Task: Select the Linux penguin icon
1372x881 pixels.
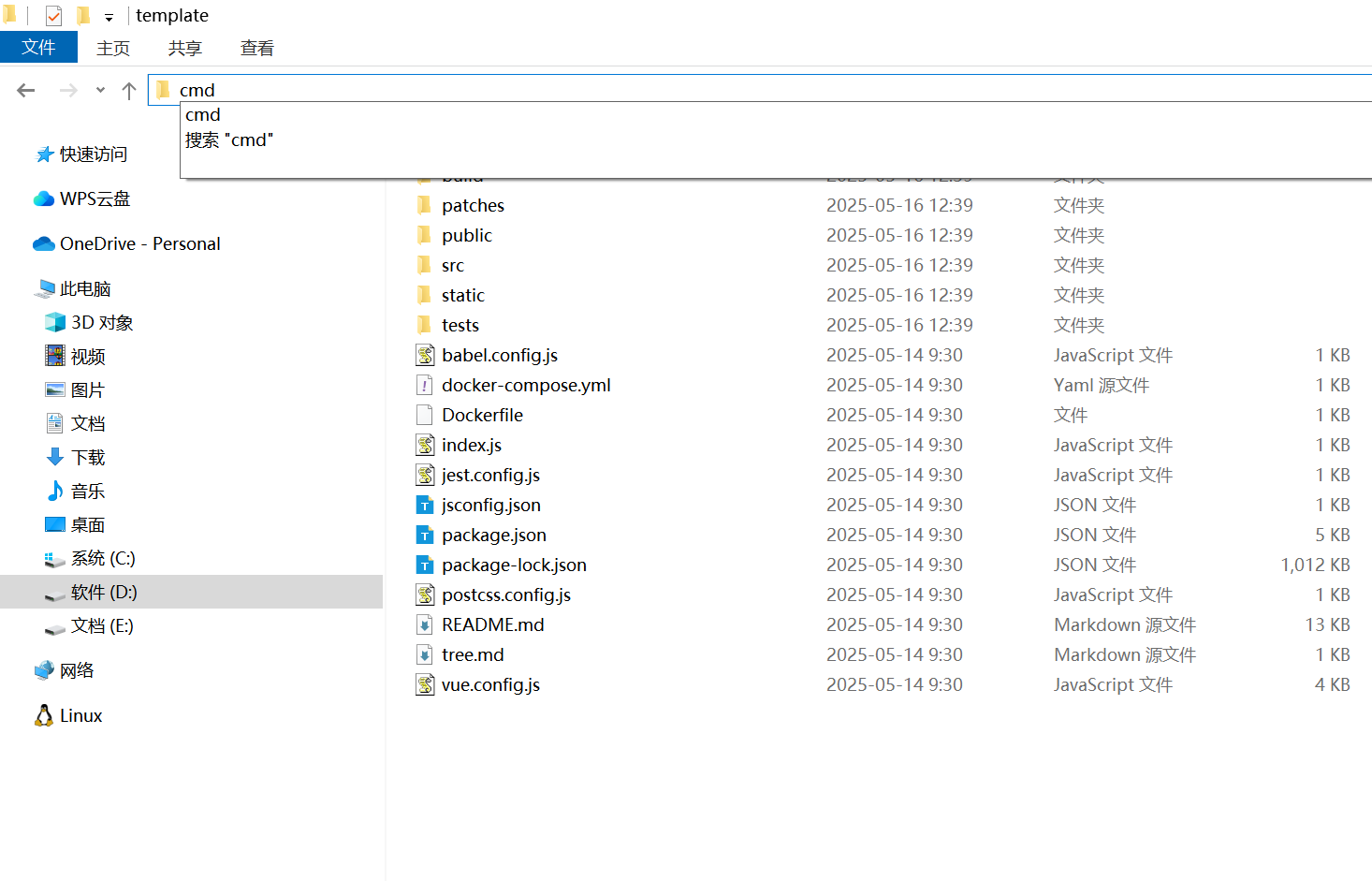Action: pyautogui.click(x=44, y=716)
